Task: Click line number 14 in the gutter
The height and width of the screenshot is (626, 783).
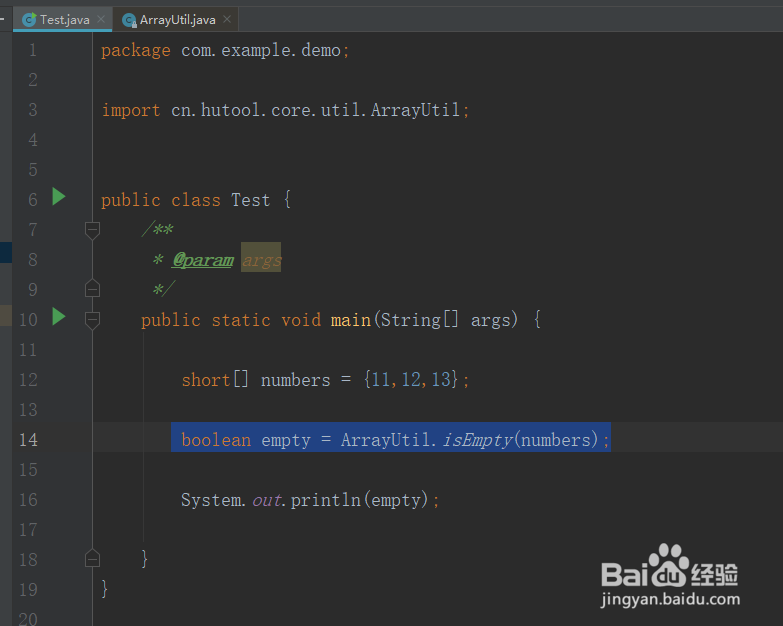Action: pyautogui.click(x=28, y=440)
